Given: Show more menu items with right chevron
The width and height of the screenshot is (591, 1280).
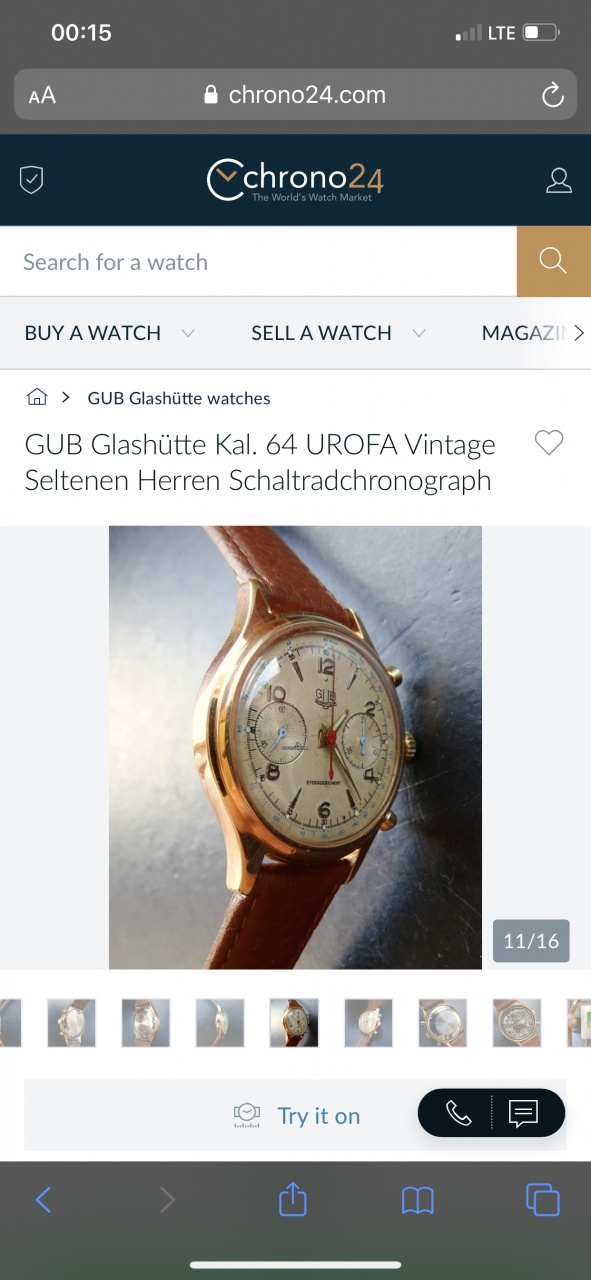Looking at the screenshot, I should click(x=578, y=333).
